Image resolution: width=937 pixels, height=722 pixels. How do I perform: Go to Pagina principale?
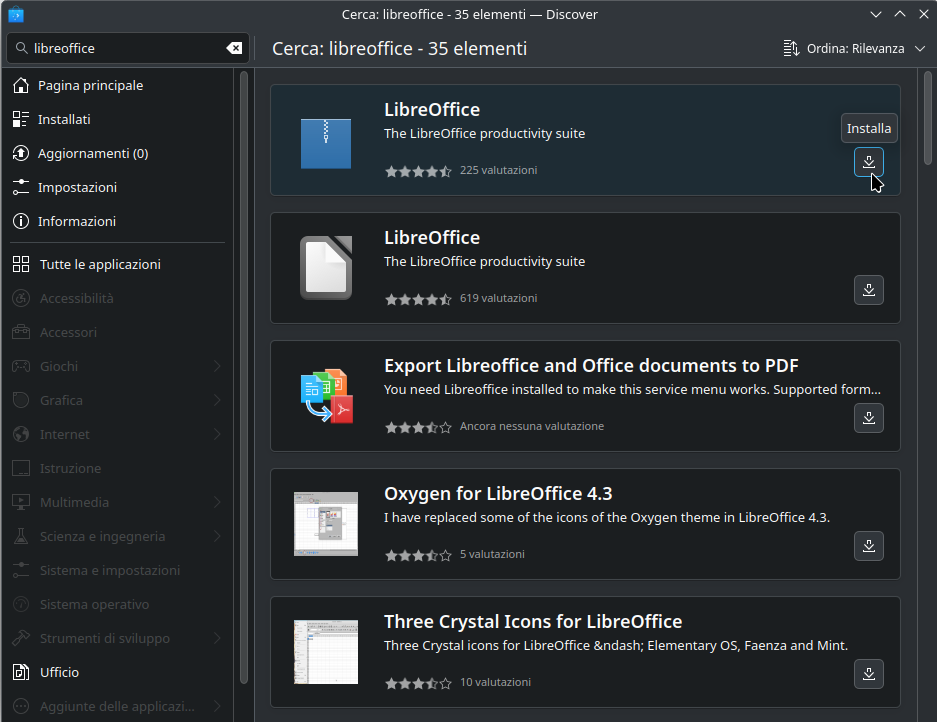point(90,86)
